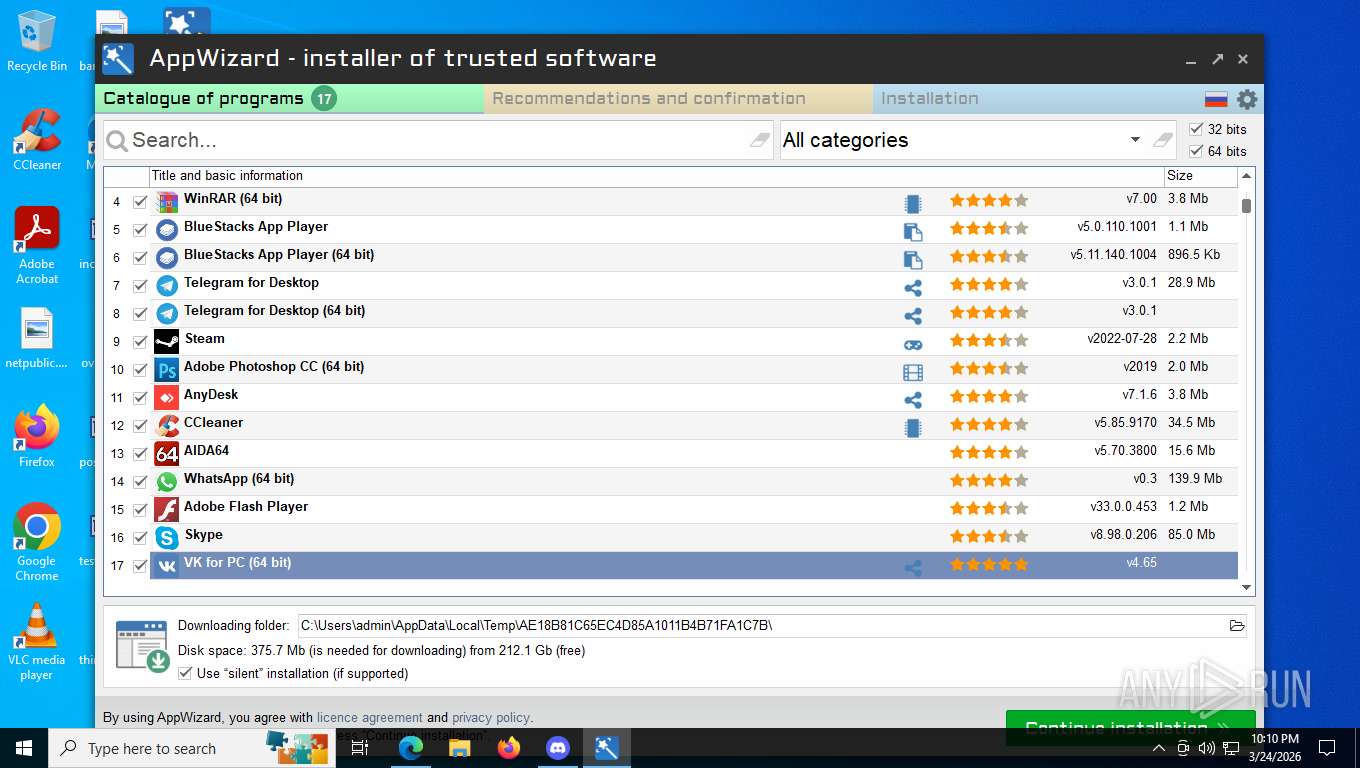Image resolution: width=1360 pixels, height=768 pixels.
Task: Click the downloading folder path field
Action: point(762,626)
